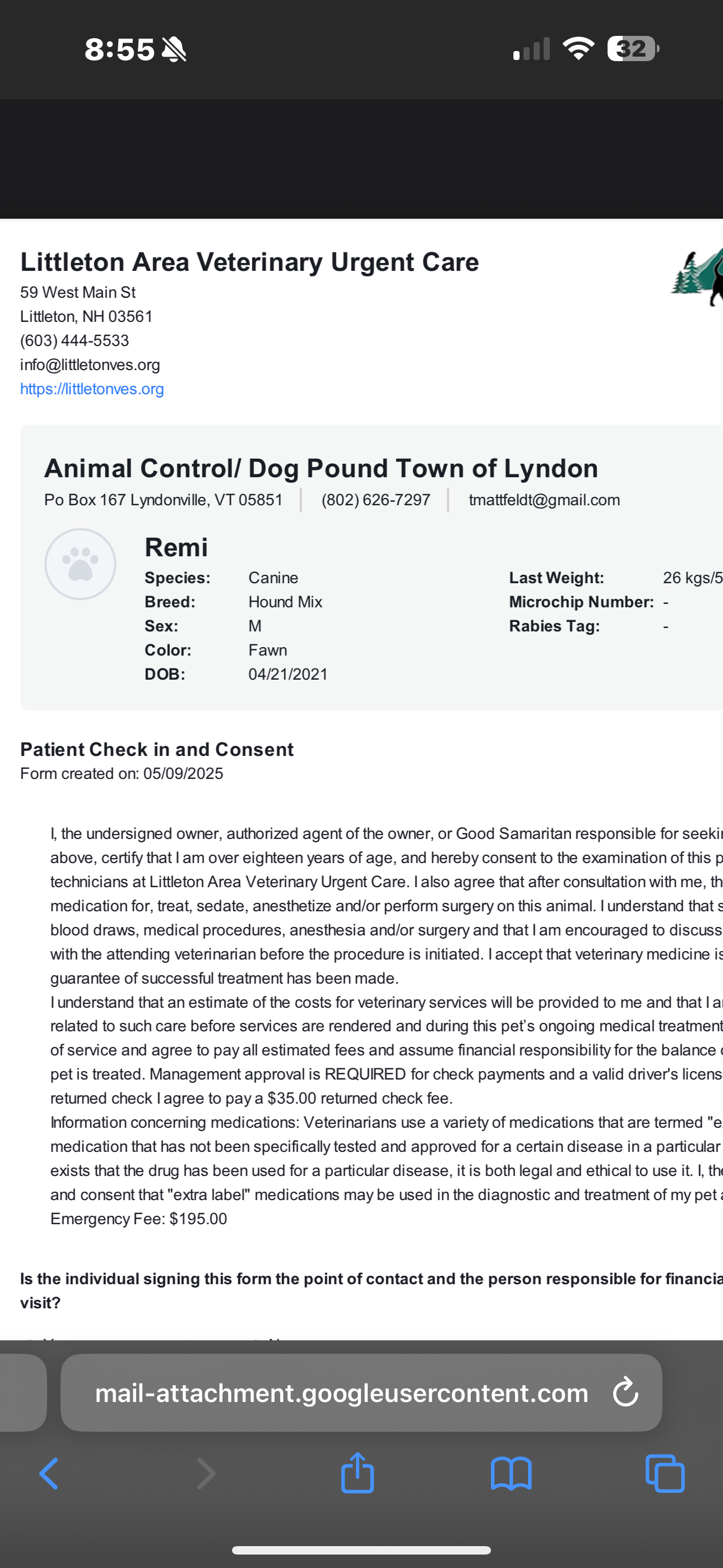The width and height of the screenshot is (723, 1568).
Task: Tap the silent mode bell icon
Action: pos(174,49)
